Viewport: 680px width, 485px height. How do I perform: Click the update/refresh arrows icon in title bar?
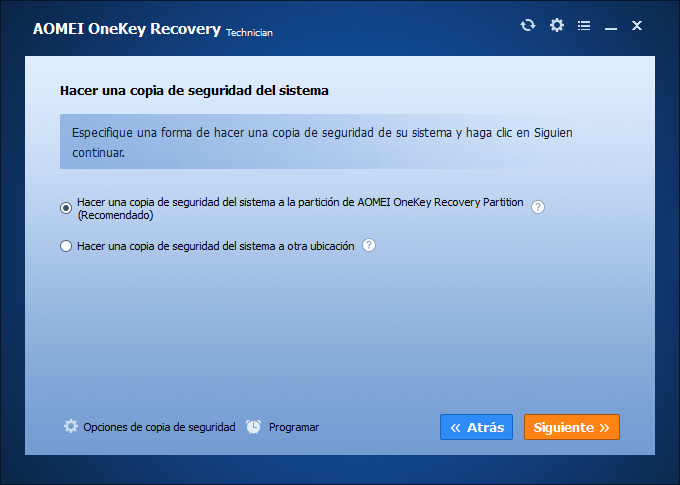[528, 25]
